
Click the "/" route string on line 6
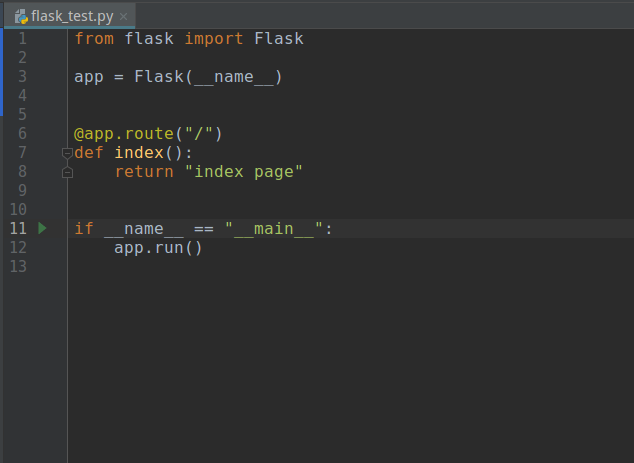coord(199,133)
